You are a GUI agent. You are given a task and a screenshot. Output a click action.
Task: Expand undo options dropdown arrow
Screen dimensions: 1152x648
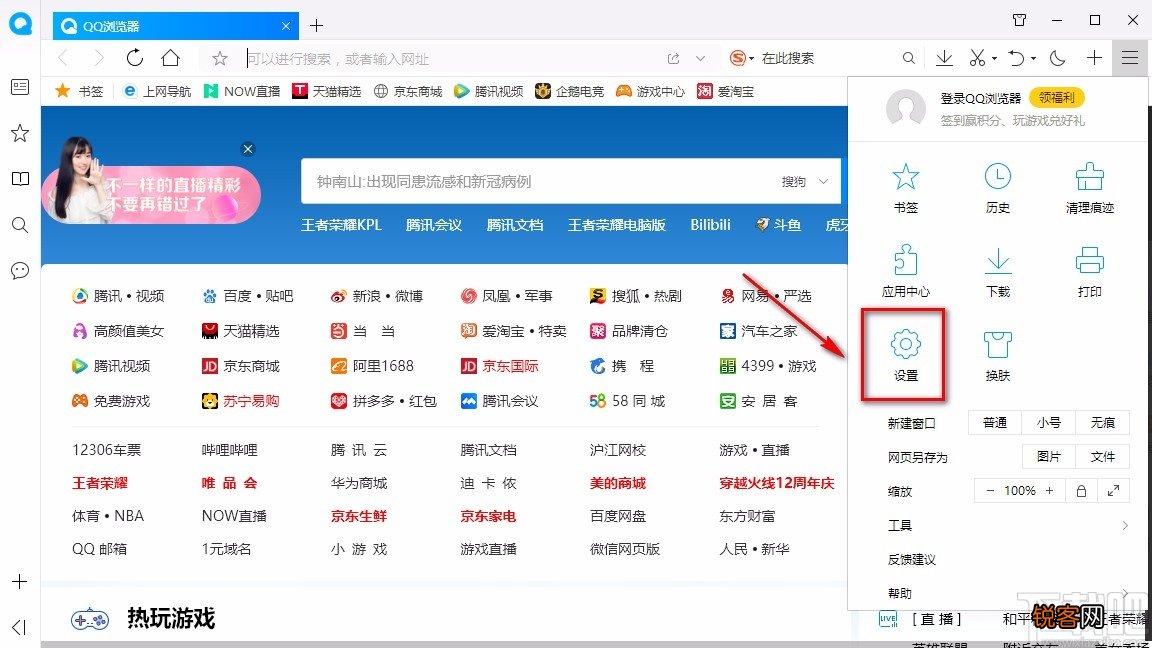[x=1033, y=58]
